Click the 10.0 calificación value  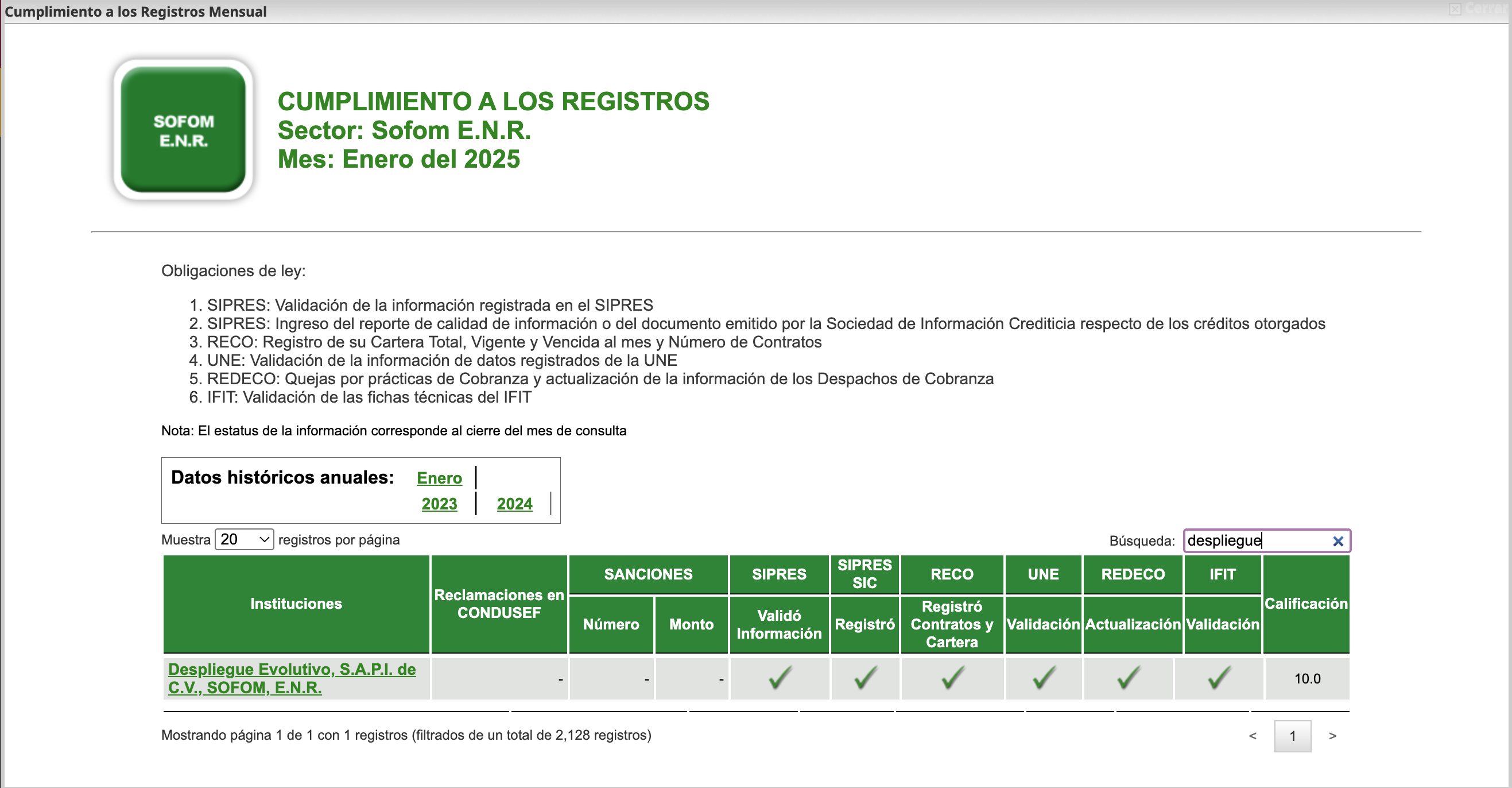(x=1307, y=679)
